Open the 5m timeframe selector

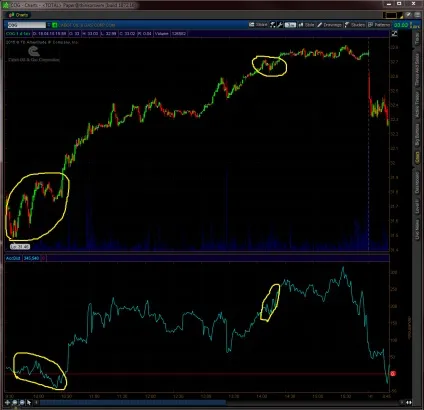(x=290, y=25)
